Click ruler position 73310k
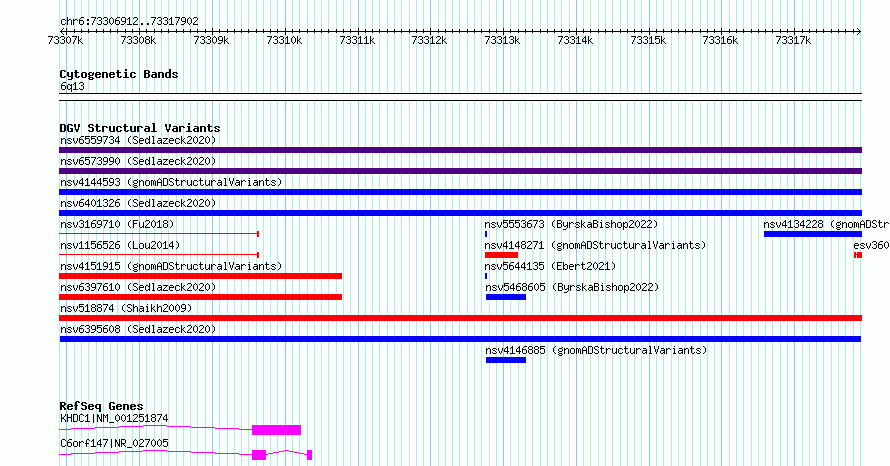890x466 pixels. (x=284, y=40)
